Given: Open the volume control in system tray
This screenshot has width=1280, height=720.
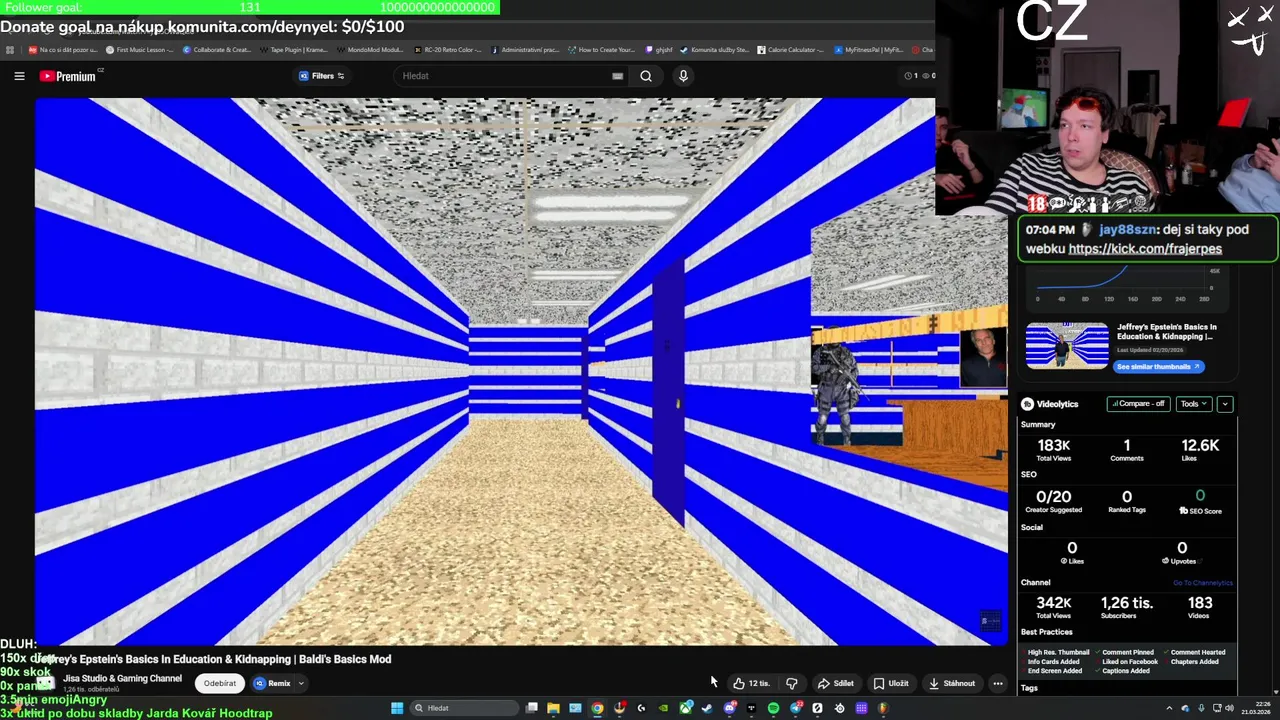Looking at the screenshot, I should (x=1229, y=708).
